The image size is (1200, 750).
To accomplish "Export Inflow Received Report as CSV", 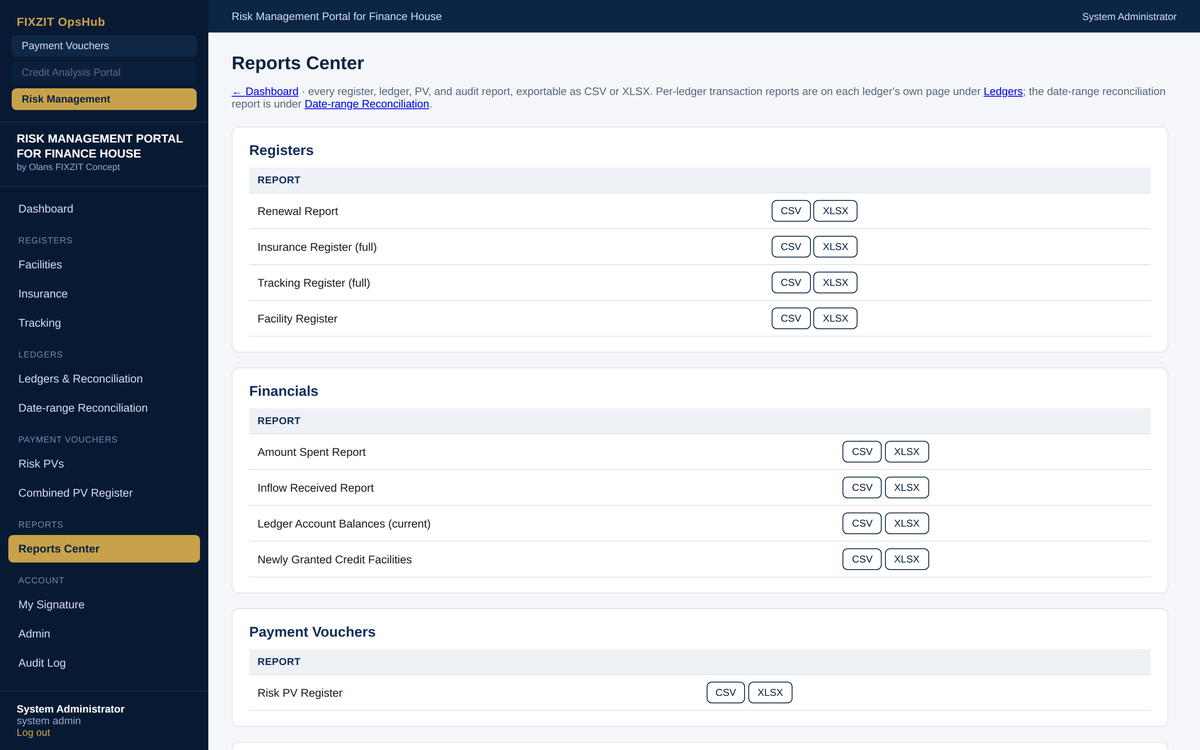I will [862, 488].
